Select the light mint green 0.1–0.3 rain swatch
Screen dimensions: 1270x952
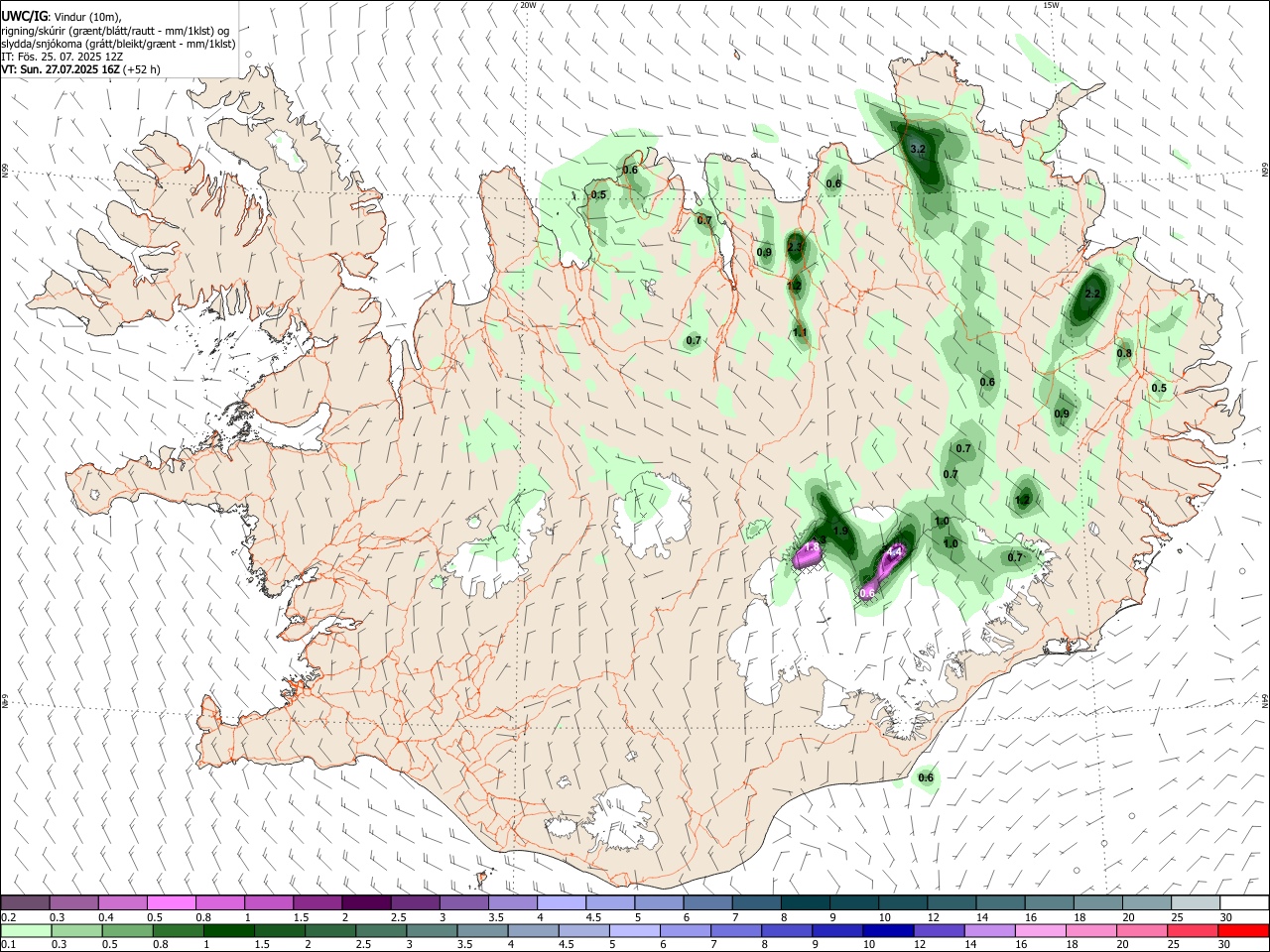click(25, 931)
